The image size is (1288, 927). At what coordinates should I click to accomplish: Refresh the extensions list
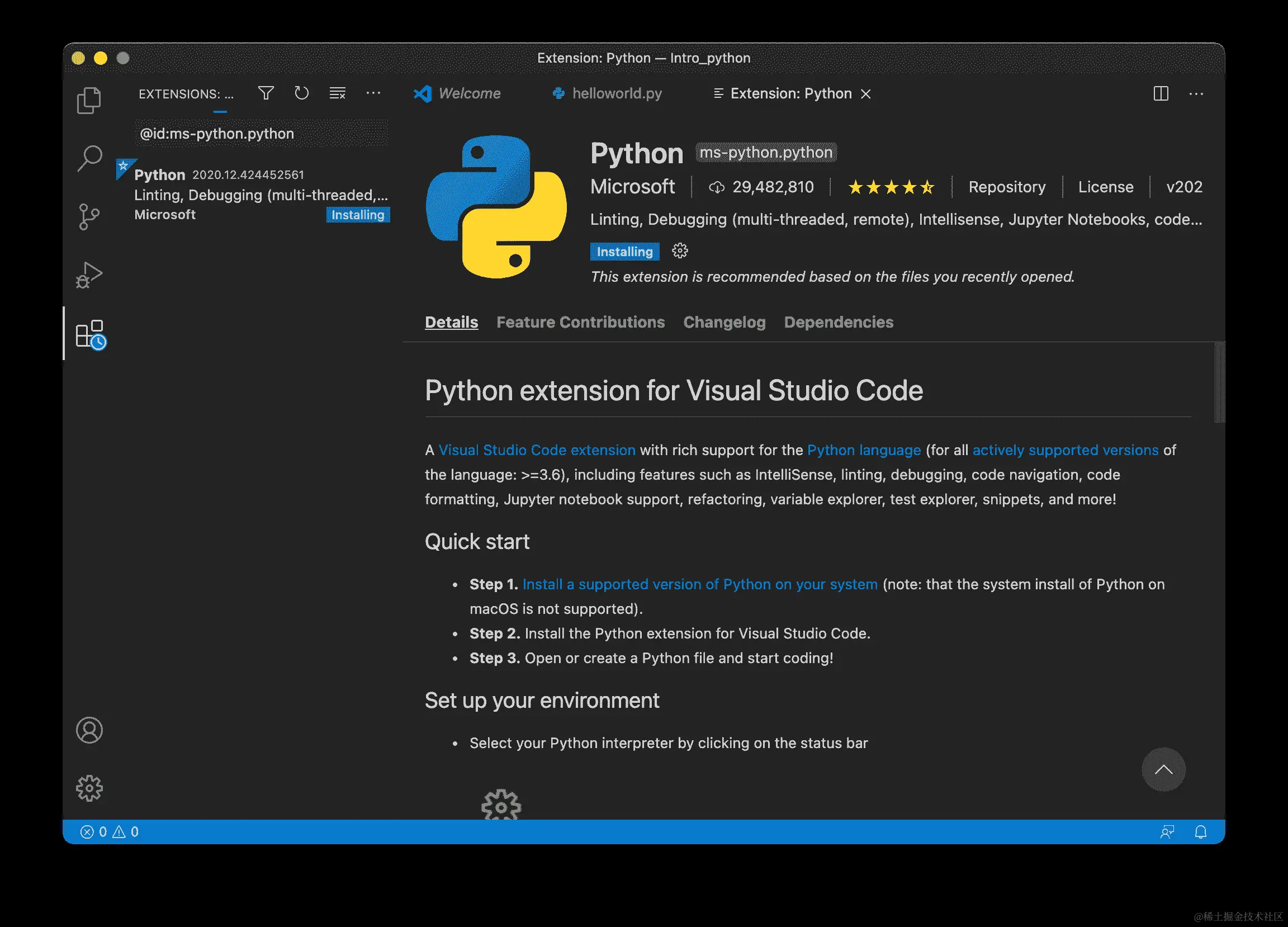301,93
